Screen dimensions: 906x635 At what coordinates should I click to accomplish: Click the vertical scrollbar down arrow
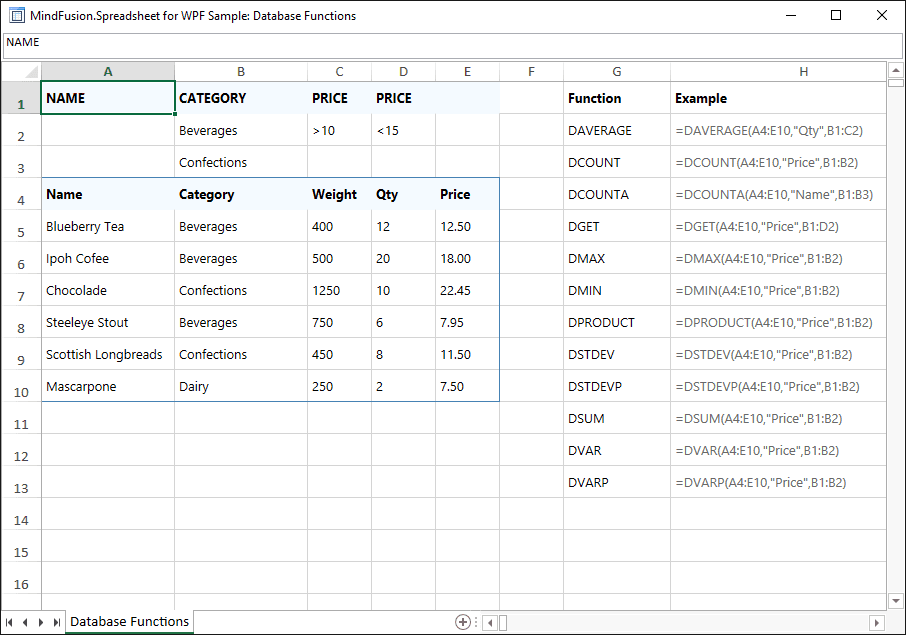(x=896, y=601)
